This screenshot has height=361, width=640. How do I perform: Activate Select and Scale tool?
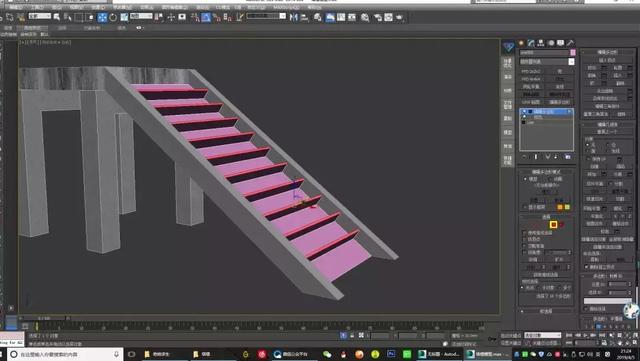coord(124,17)
